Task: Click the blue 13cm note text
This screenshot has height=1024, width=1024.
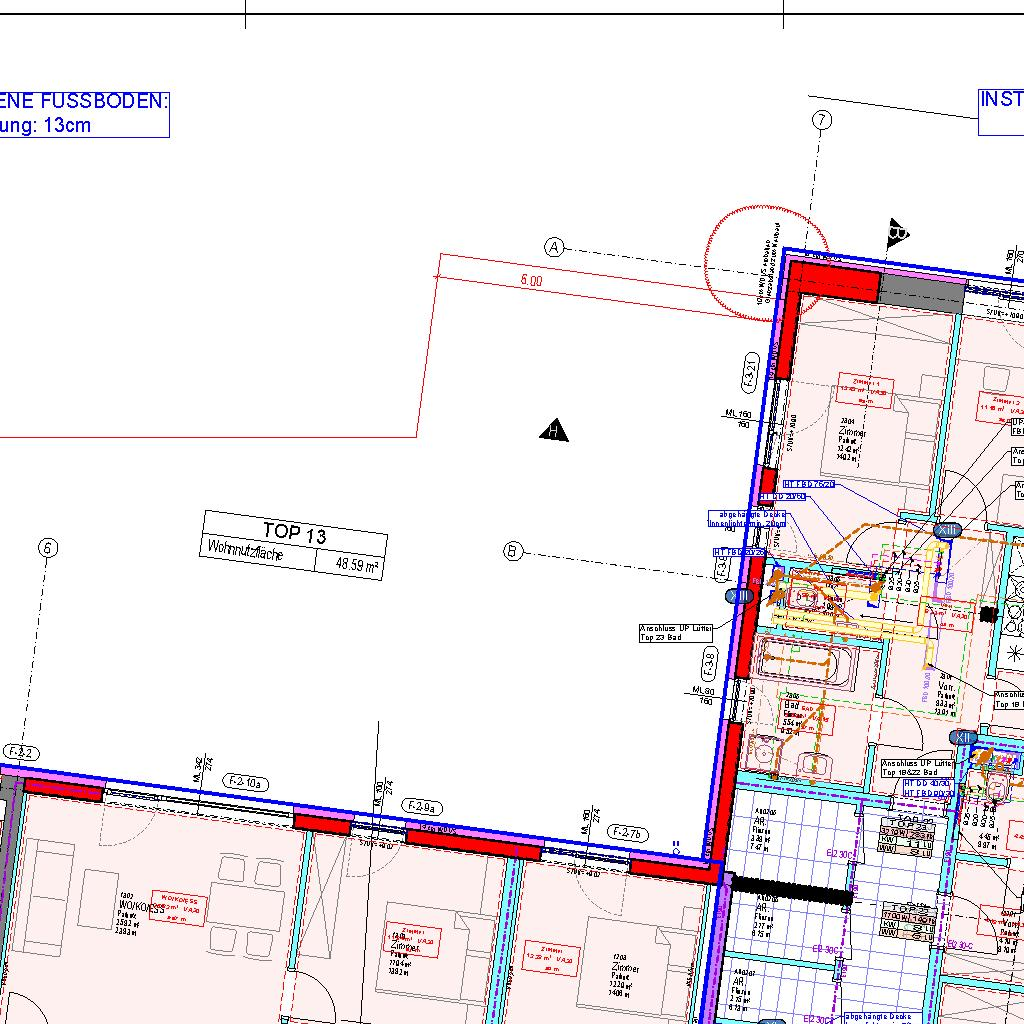Action: 67,125
